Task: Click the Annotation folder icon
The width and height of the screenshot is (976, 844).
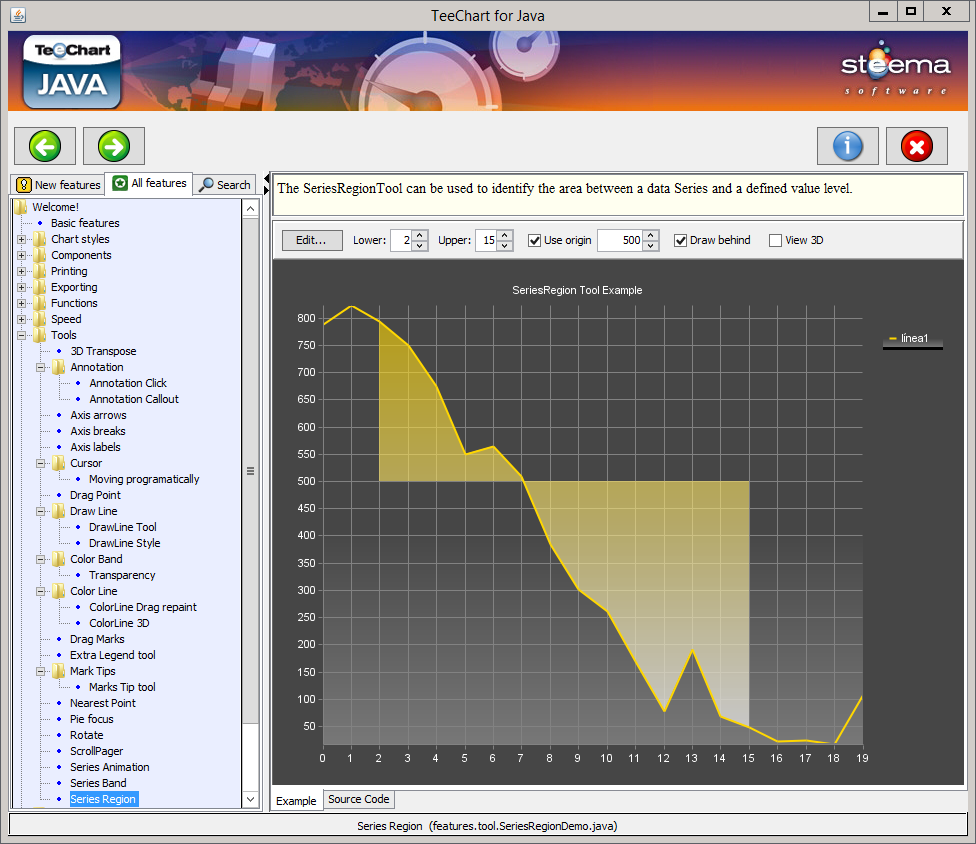Action: 59,367
